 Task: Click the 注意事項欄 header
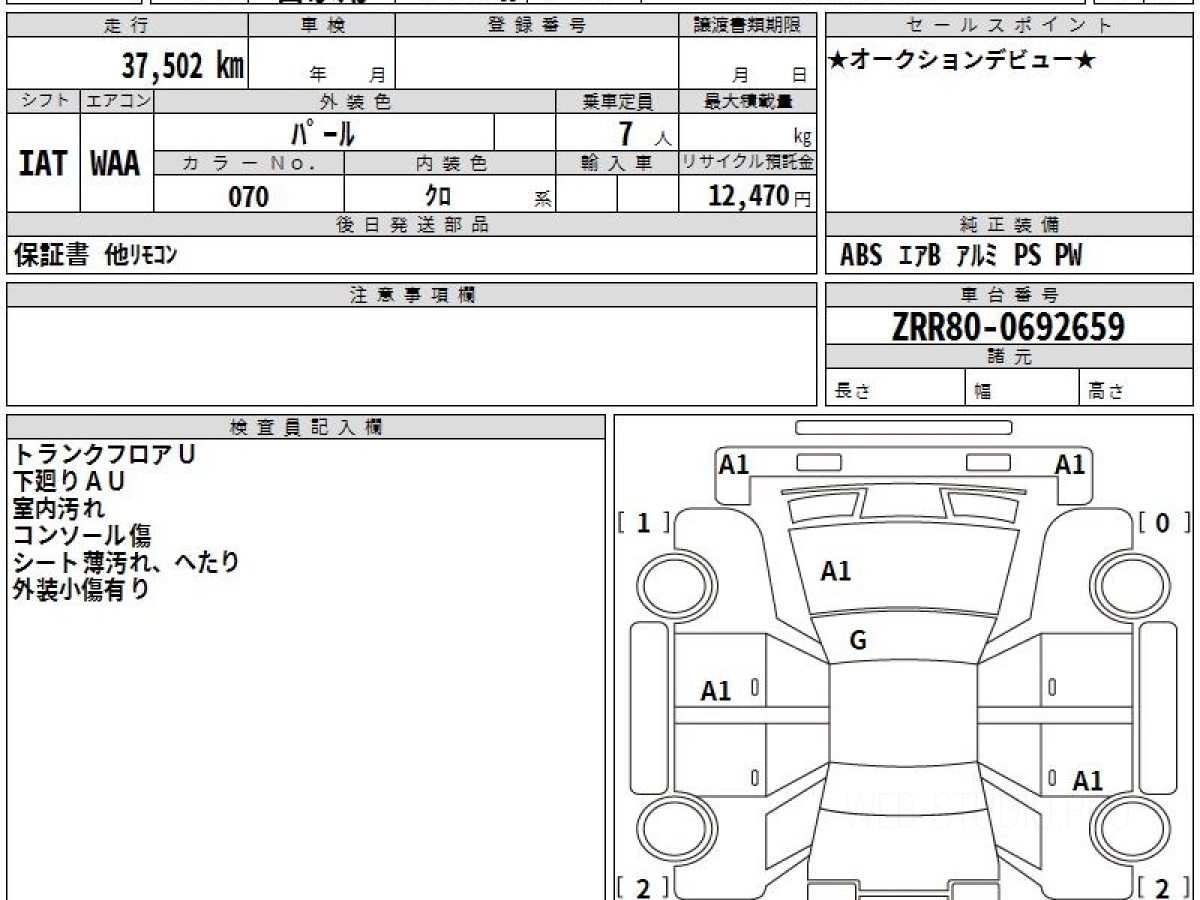412,295
